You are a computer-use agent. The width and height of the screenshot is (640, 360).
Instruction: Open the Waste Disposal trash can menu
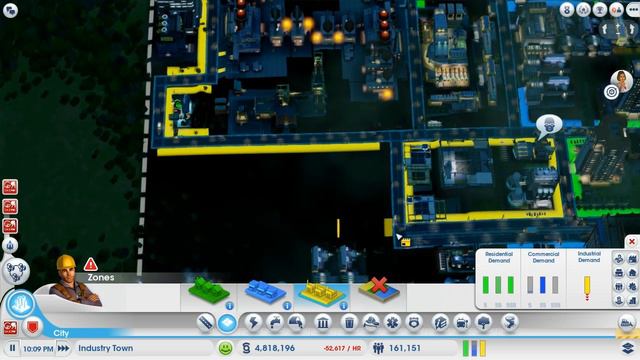click(x=349, y=323)
